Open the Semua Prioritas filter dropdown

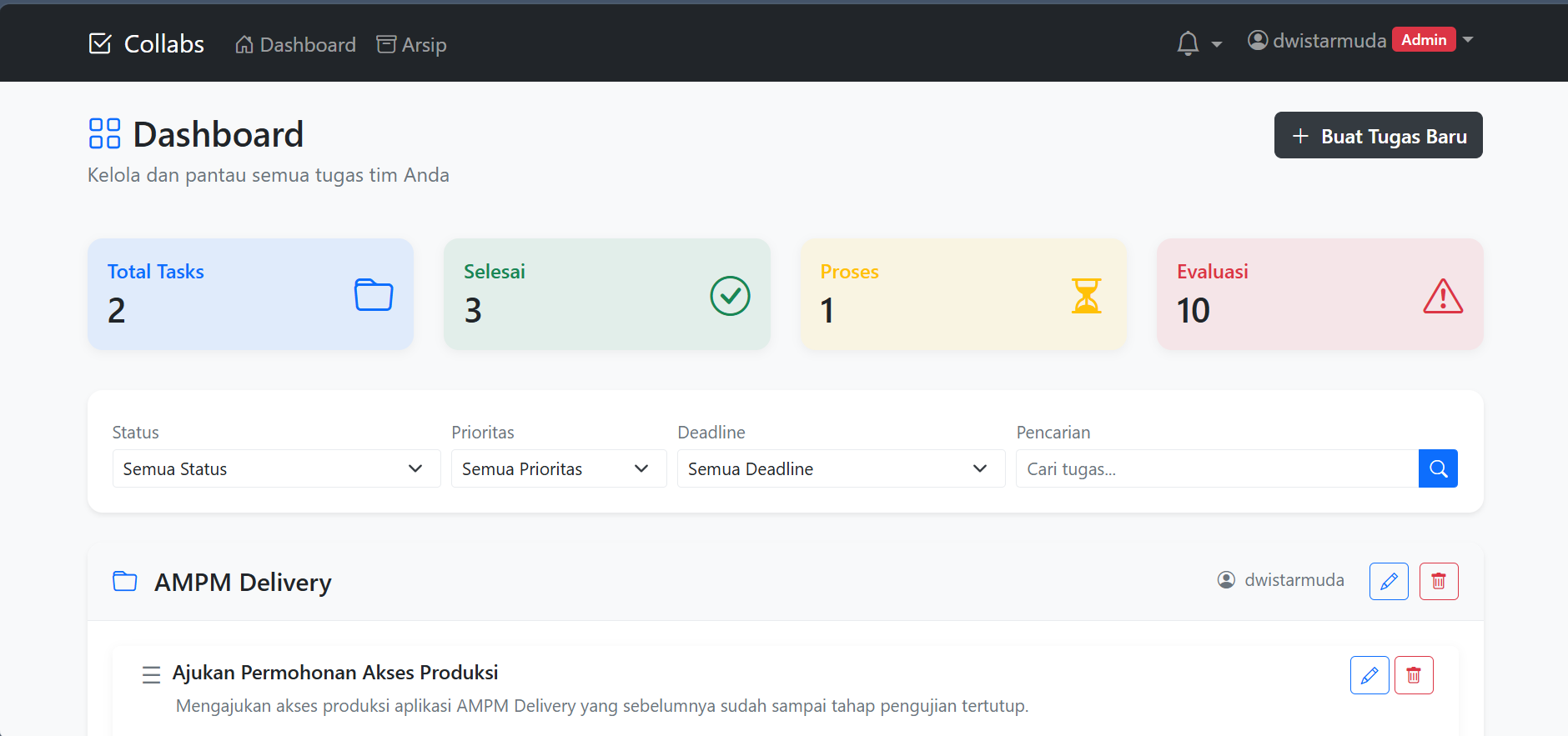point(558,468)
